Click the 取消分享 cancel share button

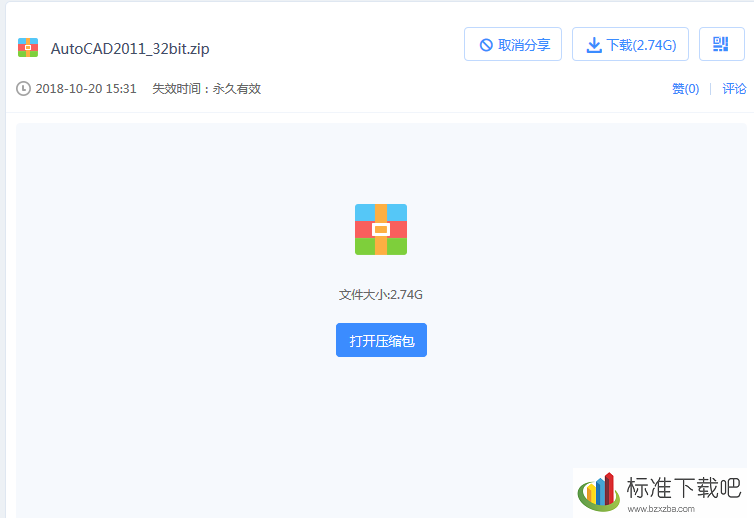point(513,44)
